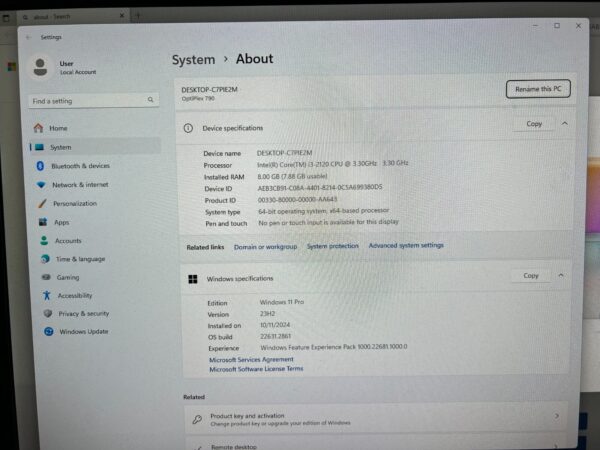Viewport: 600px width, 450px height.
Task: Click the Edition value Windows 11 Pro
Action: tap(282, 302)
